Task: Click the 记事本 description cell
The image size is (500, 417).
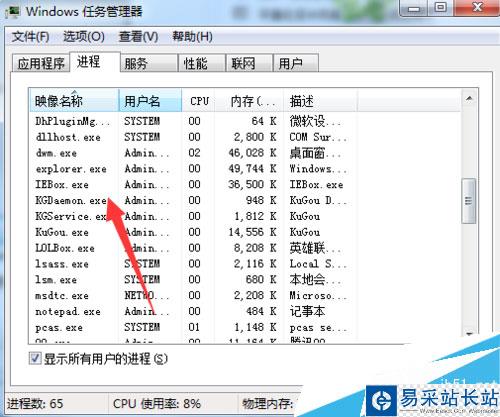Action: (x=307, y=312)
